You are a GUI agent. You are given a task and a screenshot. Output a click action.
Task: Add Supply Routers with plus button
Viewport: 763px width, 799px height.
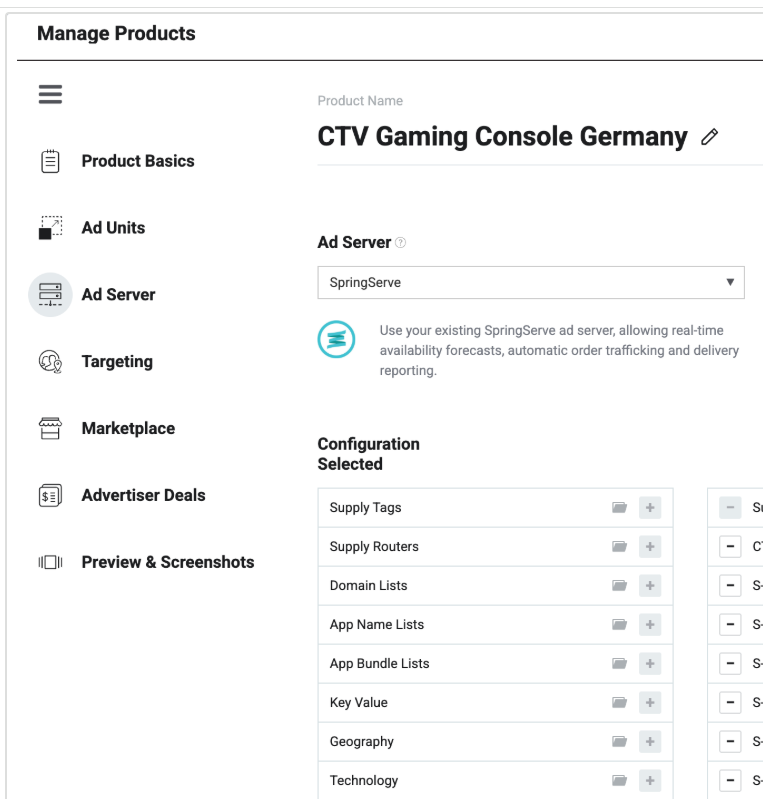(x=650, y=547)
